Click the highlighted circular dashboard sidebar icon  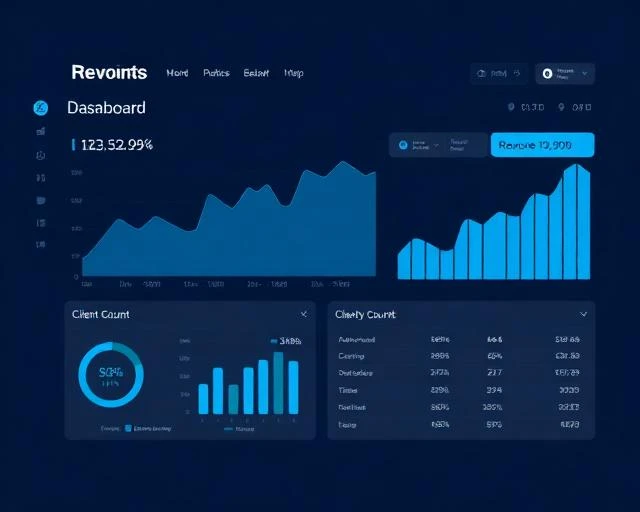(40, 108)
